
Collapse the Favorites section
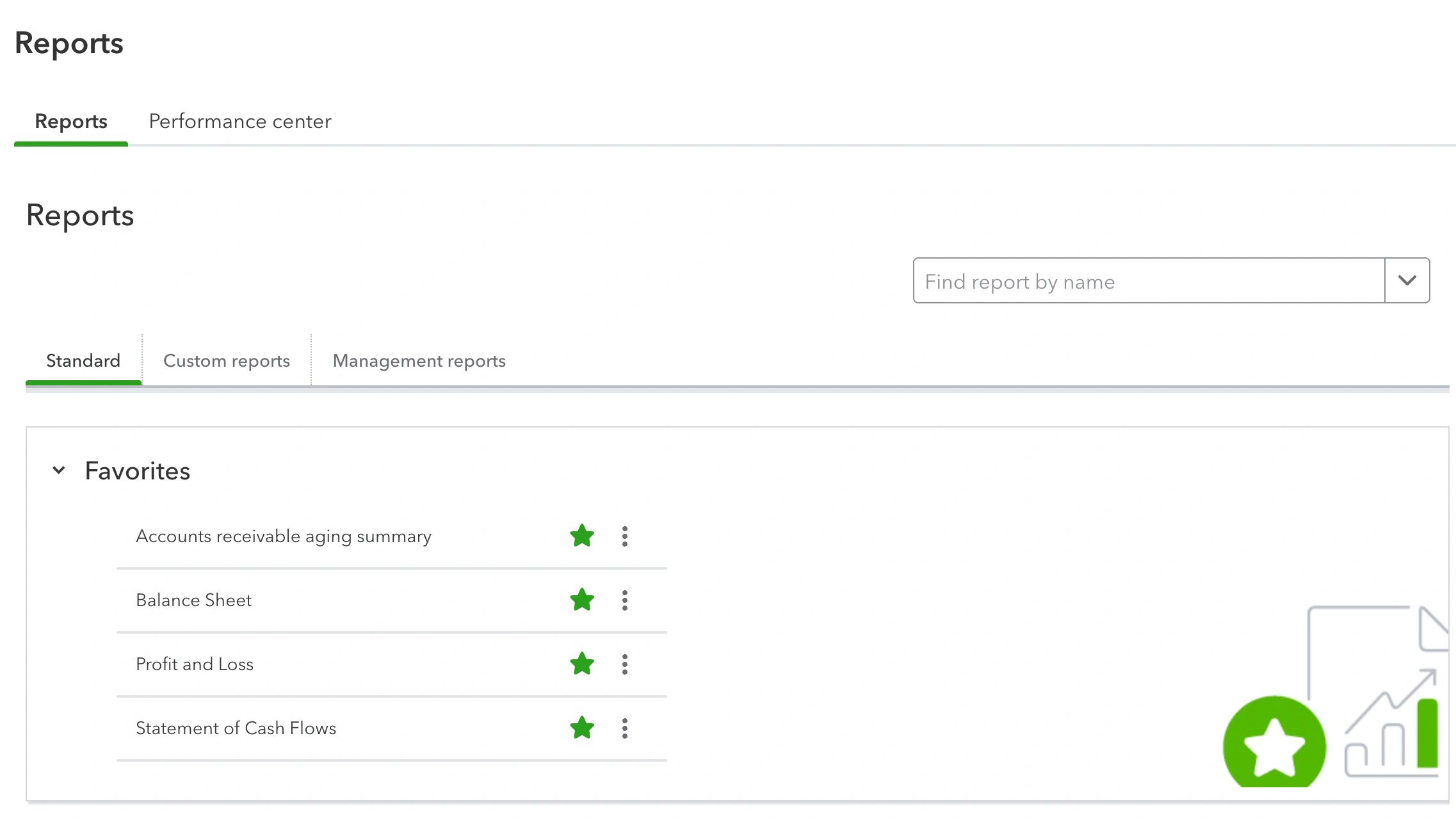point(58,470)
